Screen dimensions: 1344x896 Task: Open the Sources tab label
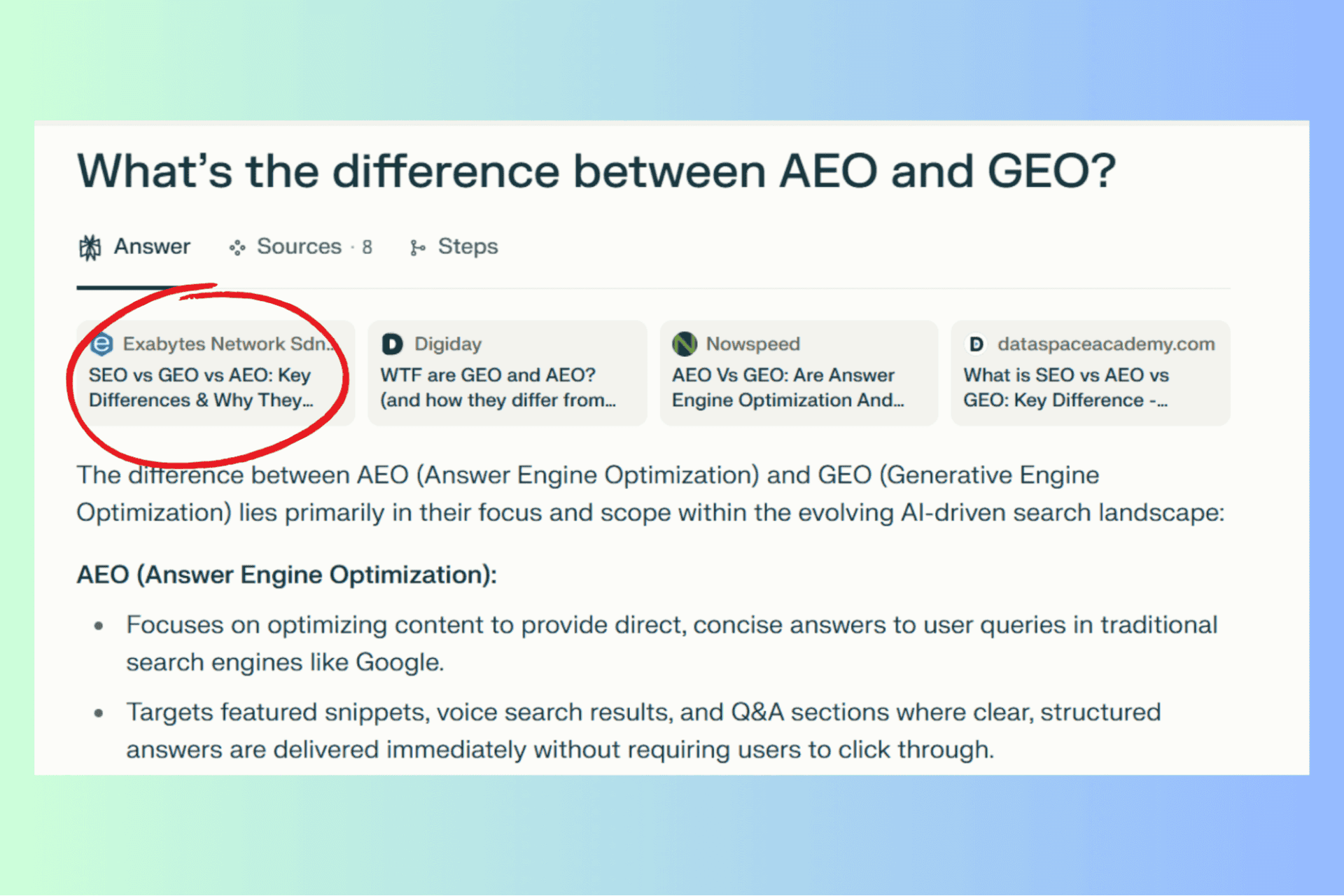[299, 246]
